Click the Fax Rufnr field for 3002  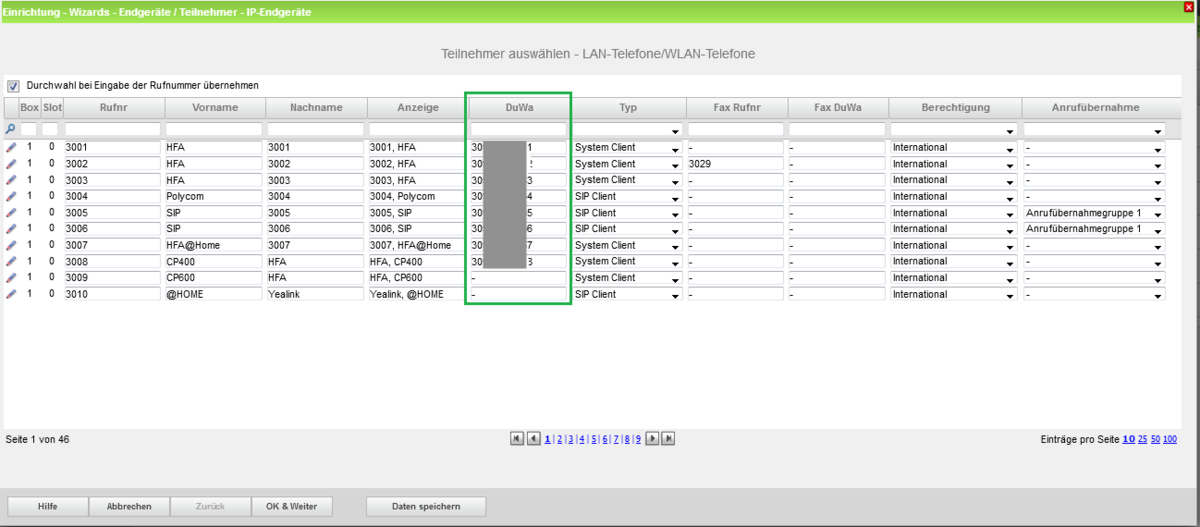[x=734, y=164]
